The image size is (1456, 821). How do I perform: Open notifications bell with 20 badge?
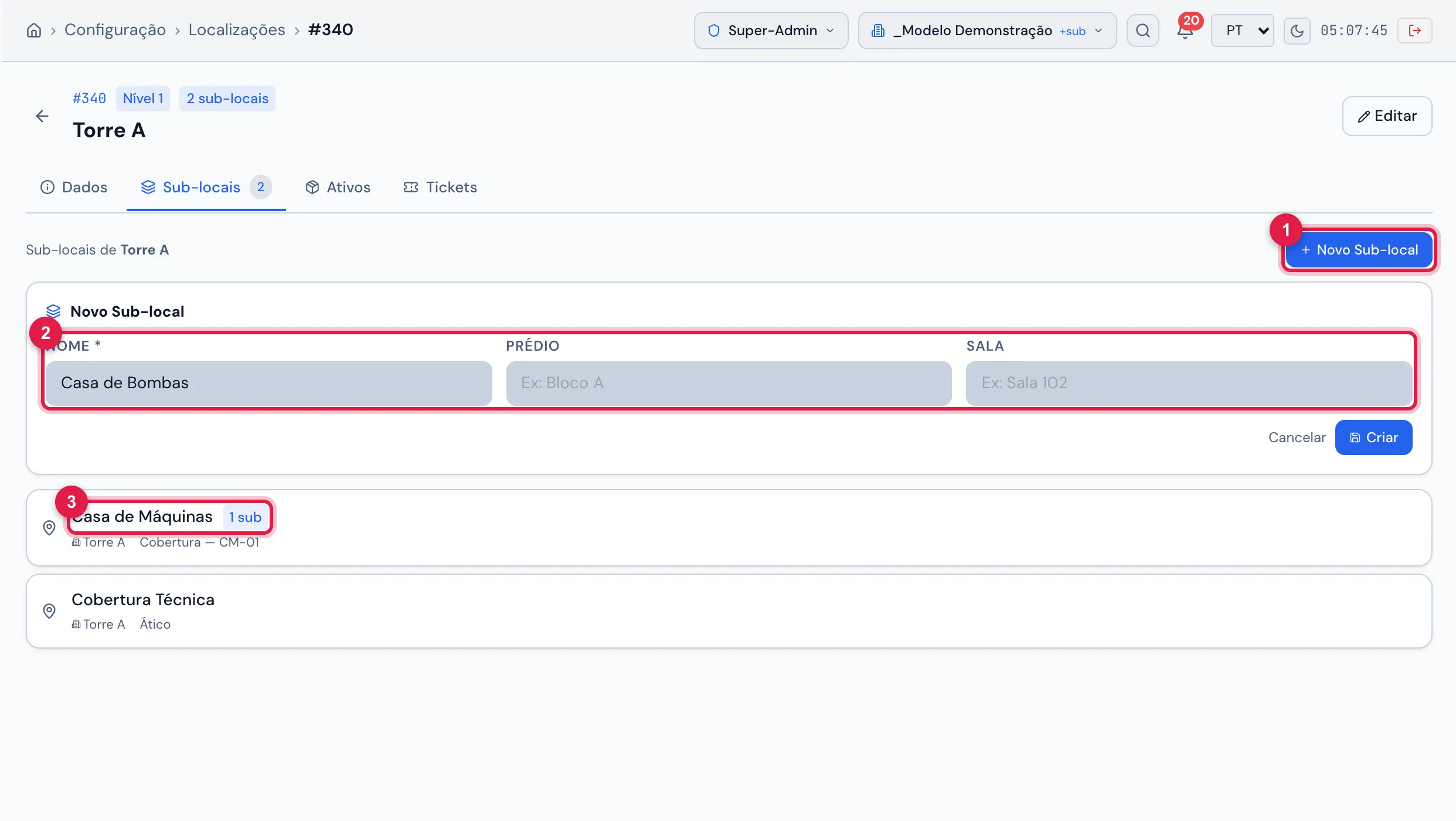point(1185,30)
